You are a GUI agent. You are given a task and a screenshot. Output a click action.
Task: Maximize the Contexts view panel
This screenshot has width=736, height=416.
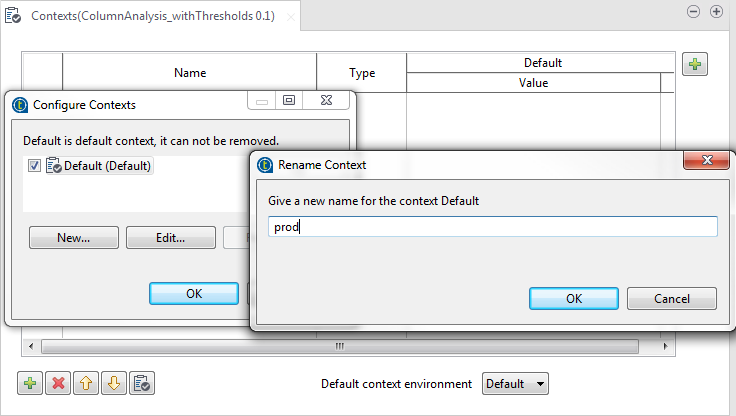pyautogui.click(x=716, y=12)
